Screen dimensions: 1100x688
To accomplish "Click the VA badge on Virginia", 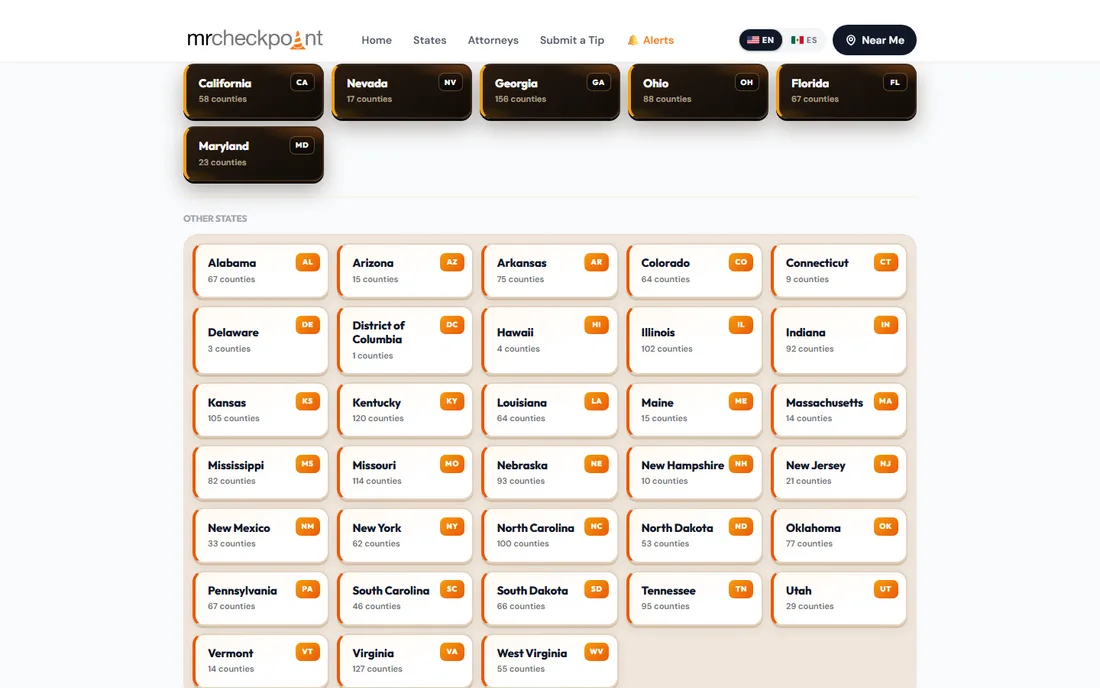I will pos(452,652).
